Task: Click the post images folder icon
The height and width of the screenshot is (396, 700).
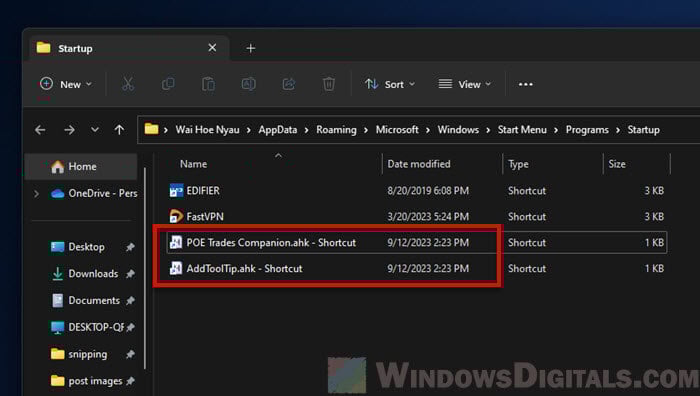Action: [x=58, y=381]
